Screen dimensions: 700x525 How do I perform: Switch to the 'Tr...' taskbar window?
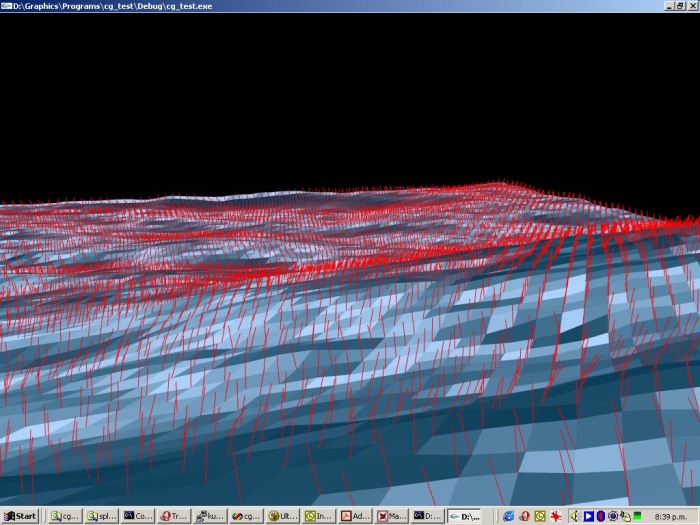tap(174, 516)
